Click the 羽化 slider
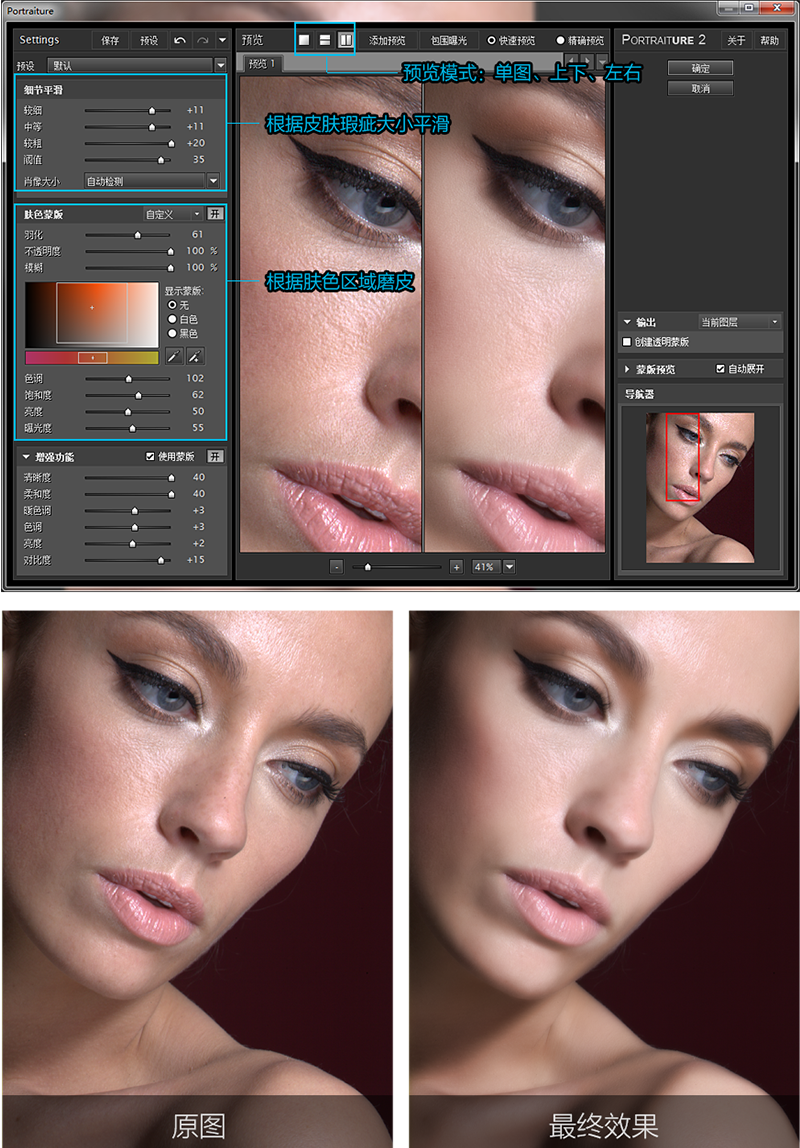 128,235
